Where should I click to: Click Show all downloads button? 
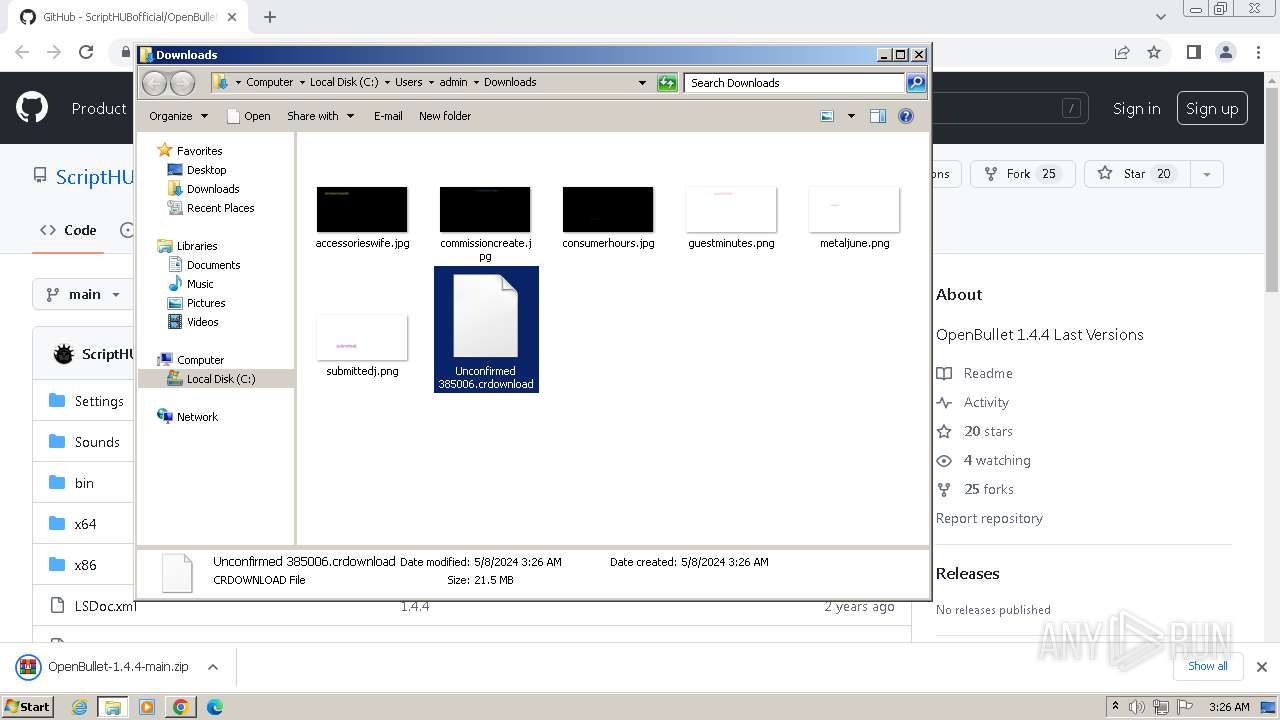(x=1207, y=666)
